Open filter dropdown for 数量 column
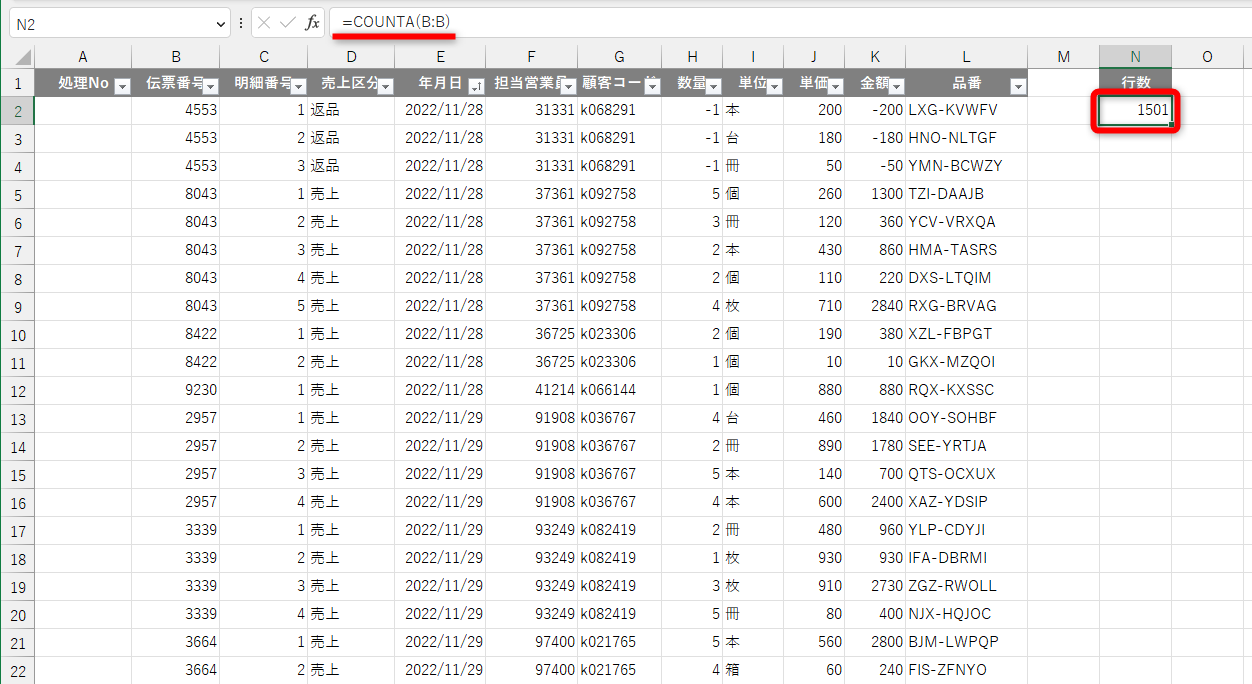Image resolution: width=1252 pixels, height=684 pixels. (713, 86)
